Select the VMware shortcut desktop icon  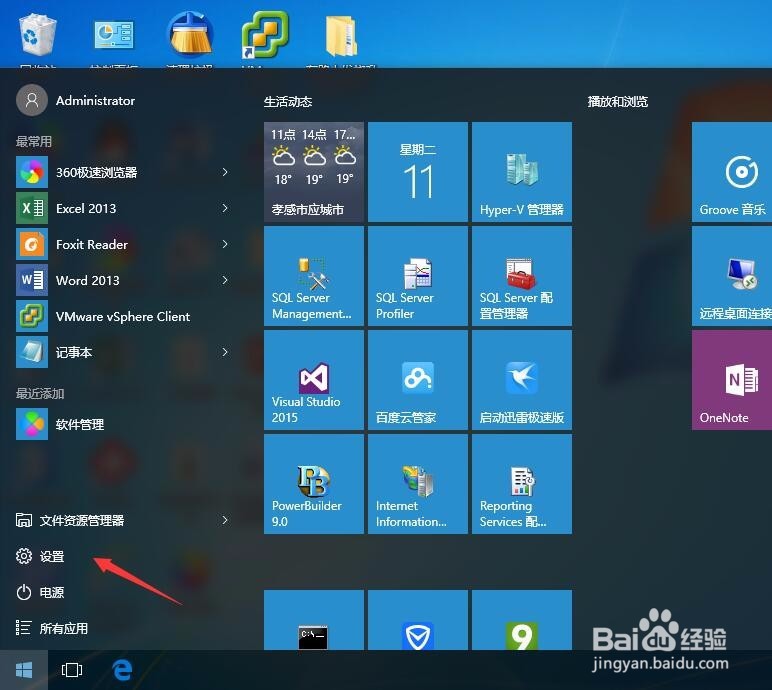click(265, 39)
